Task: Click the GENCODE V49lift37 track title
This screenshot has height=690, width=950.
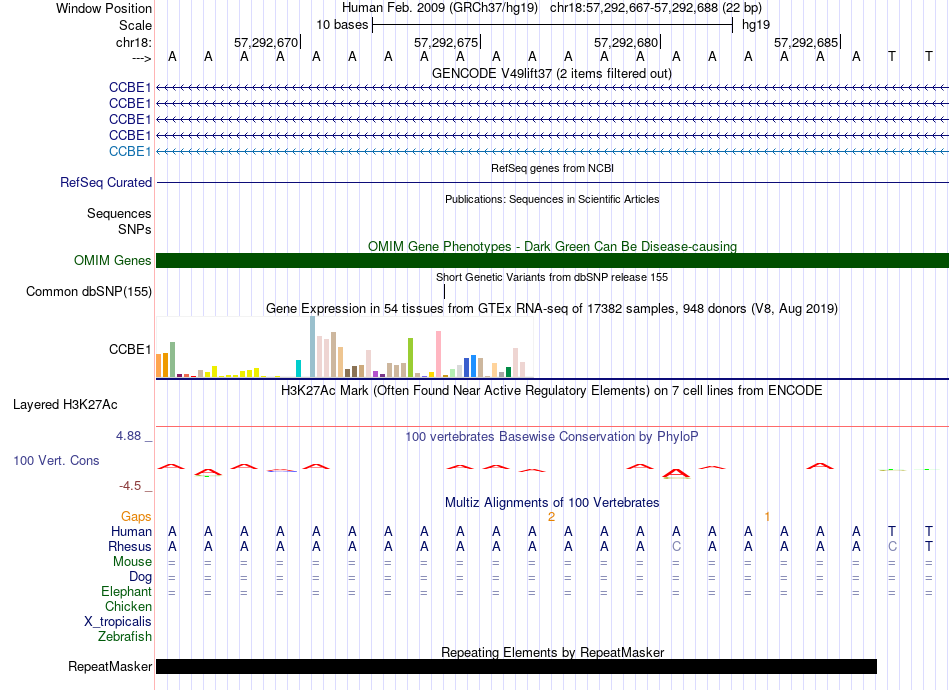Action: [551, 73]
